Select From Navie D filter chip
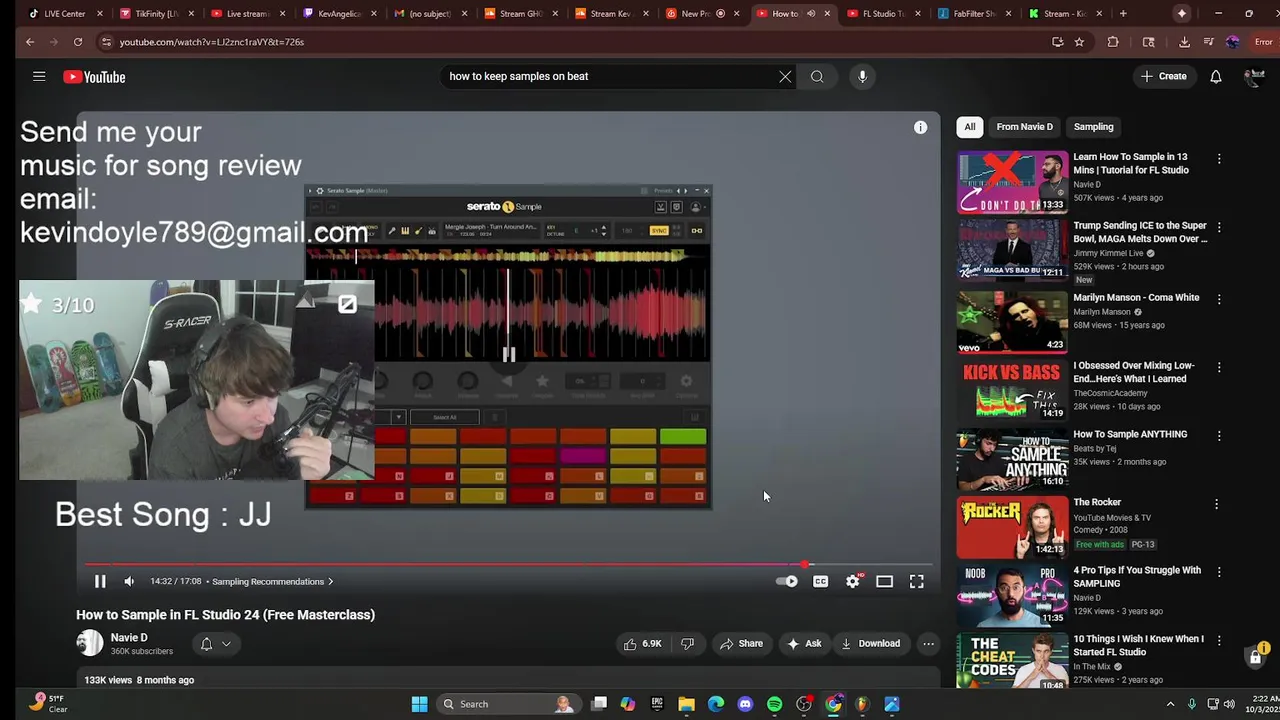The image size is (1280, 720). click(1024, 127)
